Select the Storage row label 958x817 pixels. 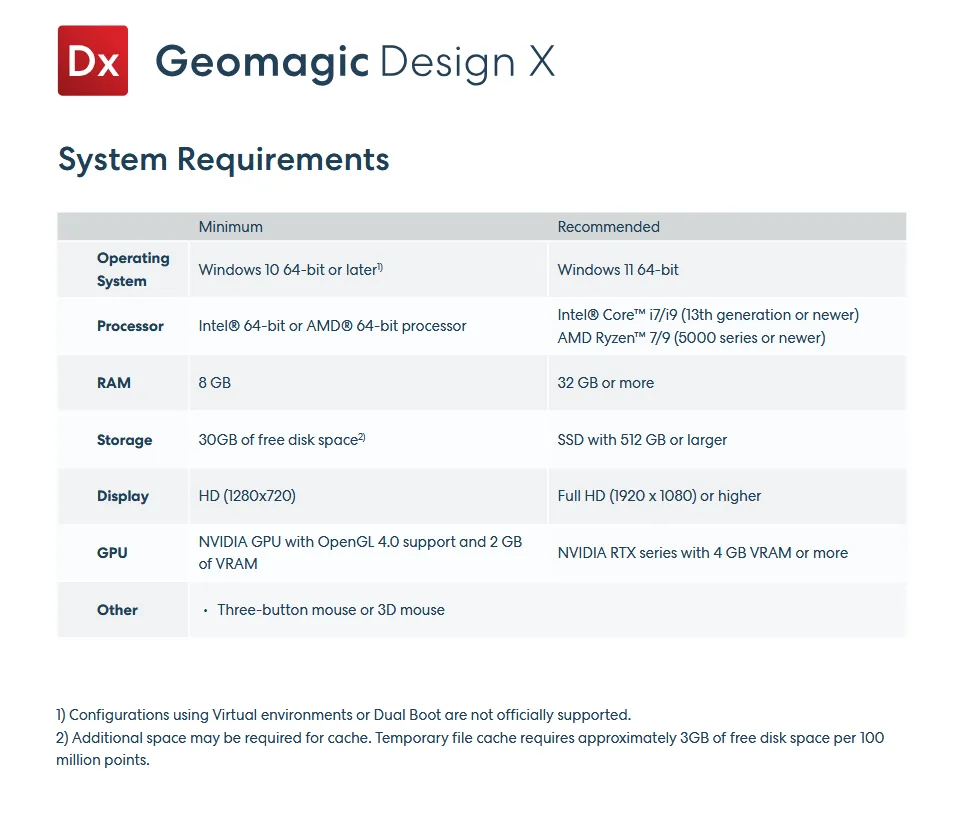tap(124, 440)
